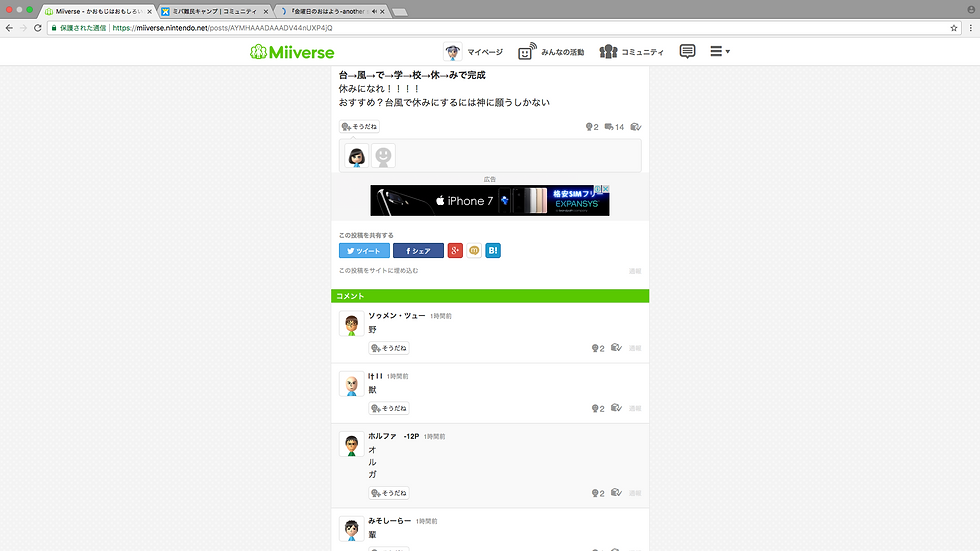Like ホルファ's comment with そうだね

pos(389,493)
